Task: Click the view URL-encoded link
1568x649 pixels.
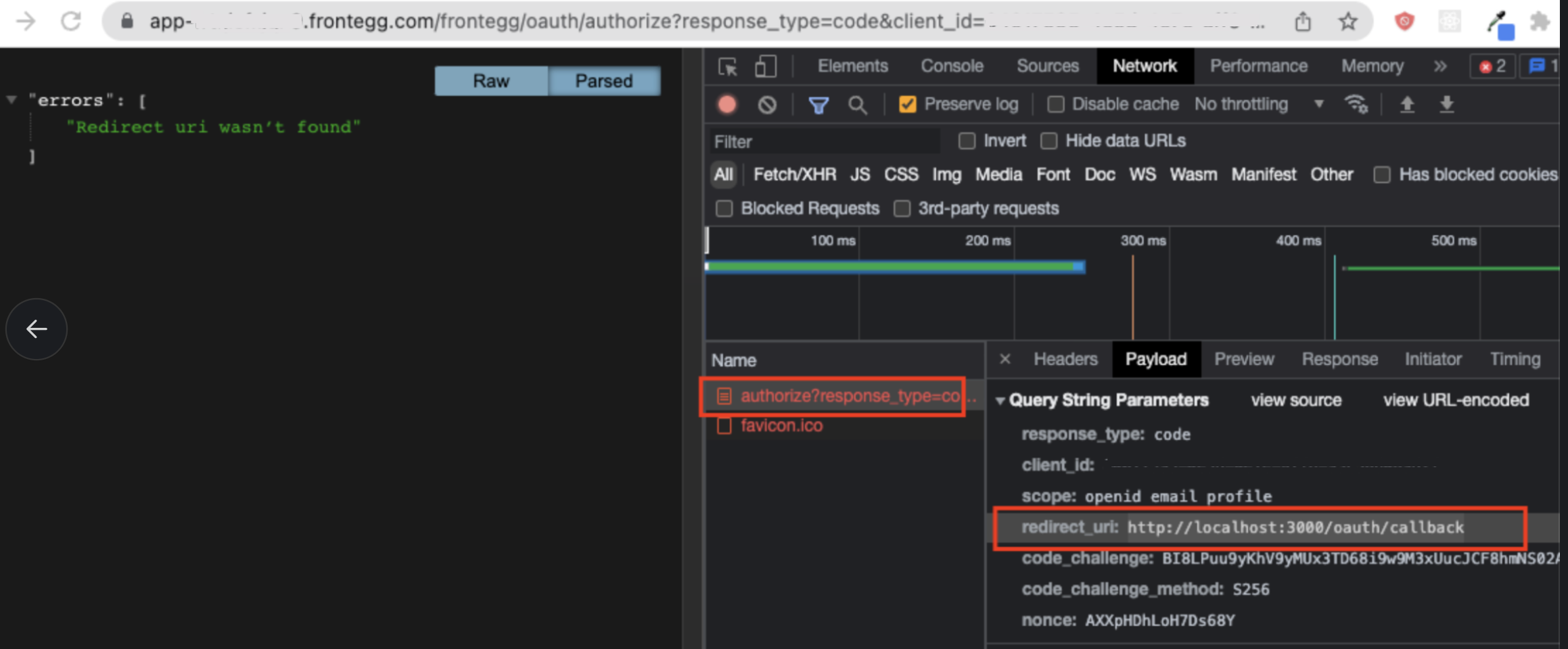Action: point(1455,400)
